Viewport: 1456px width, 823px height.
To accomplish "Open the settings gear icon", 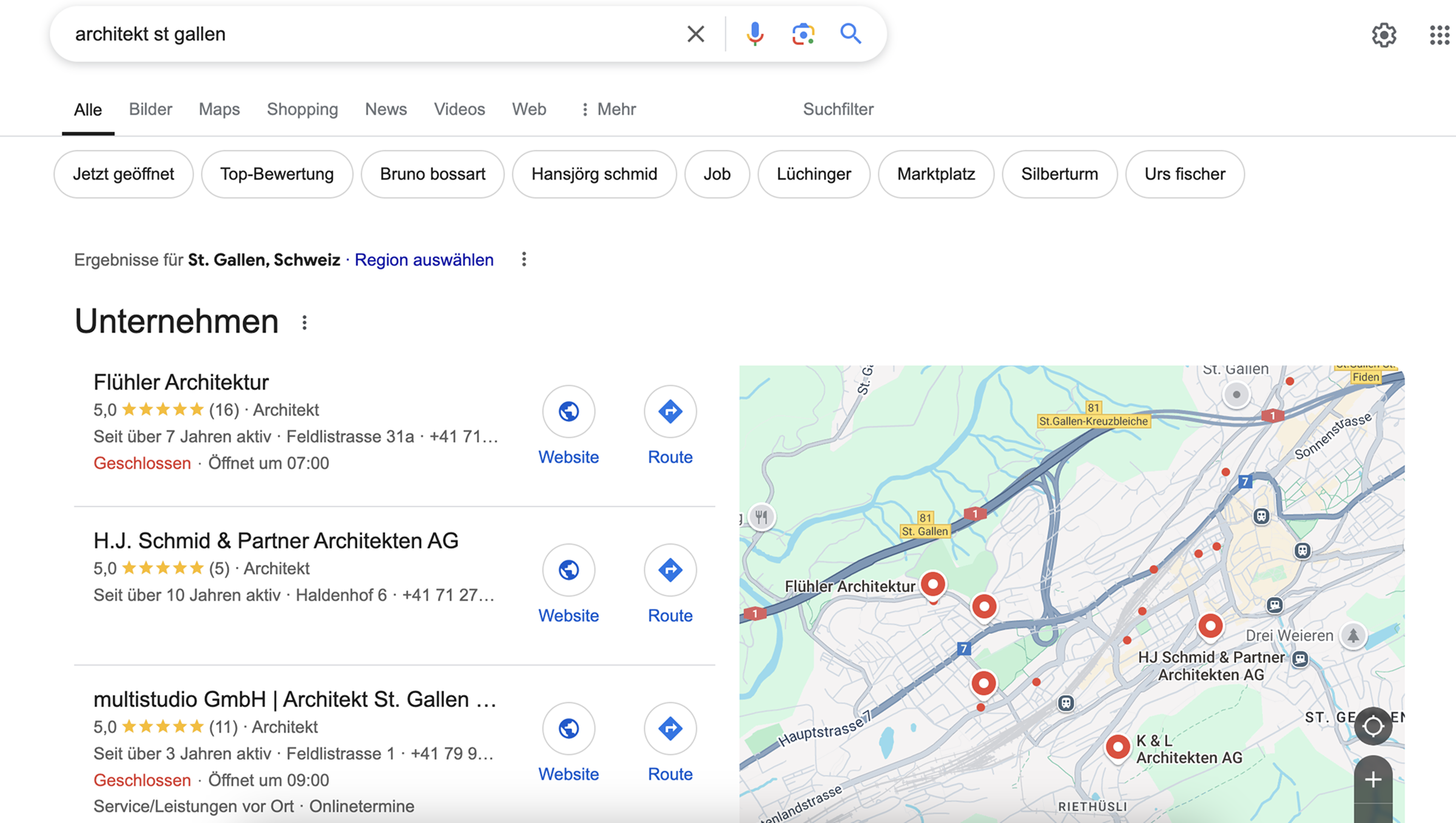I will point(1384,35).
